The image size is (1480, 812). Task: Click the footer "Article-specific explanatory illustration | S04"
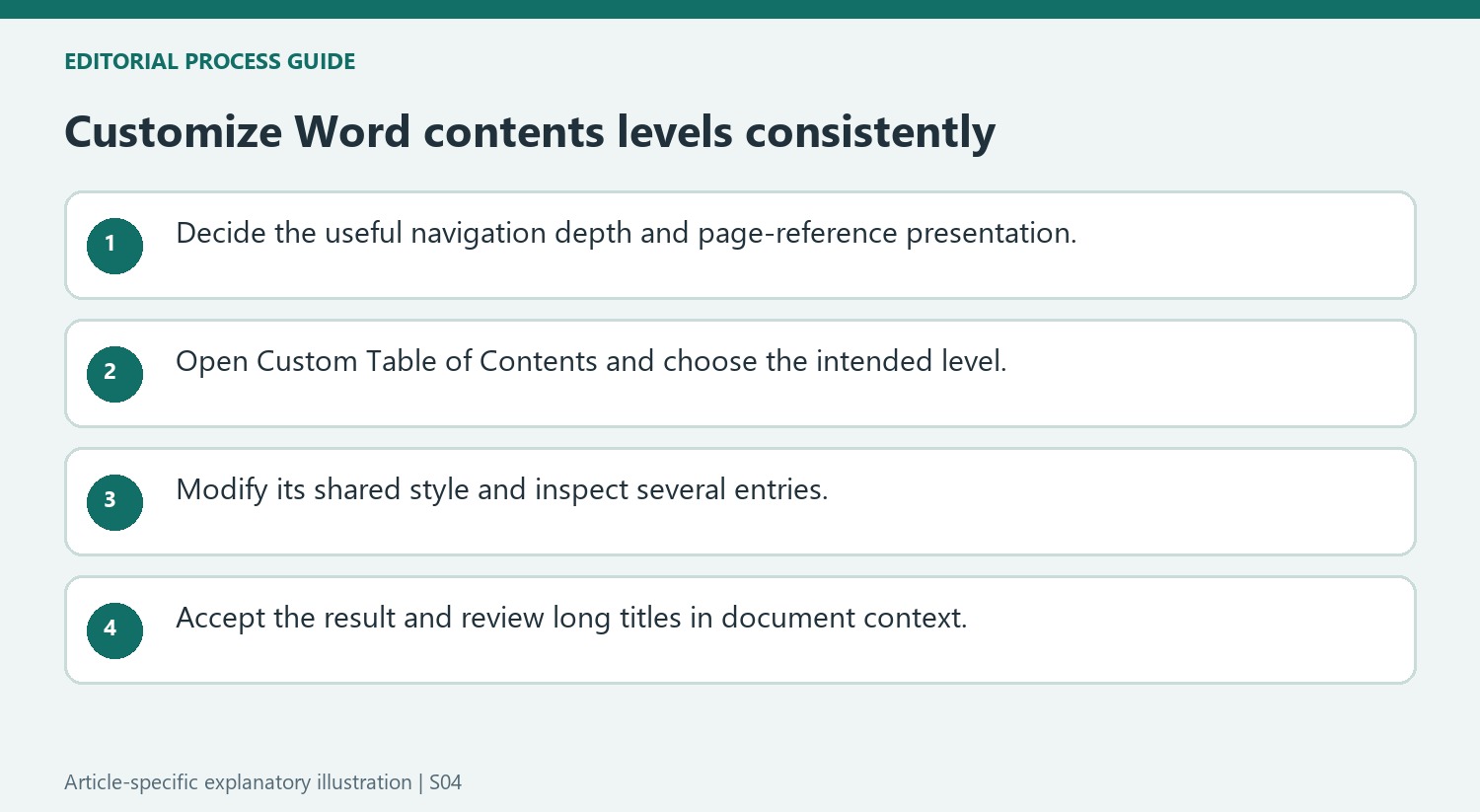262,782
